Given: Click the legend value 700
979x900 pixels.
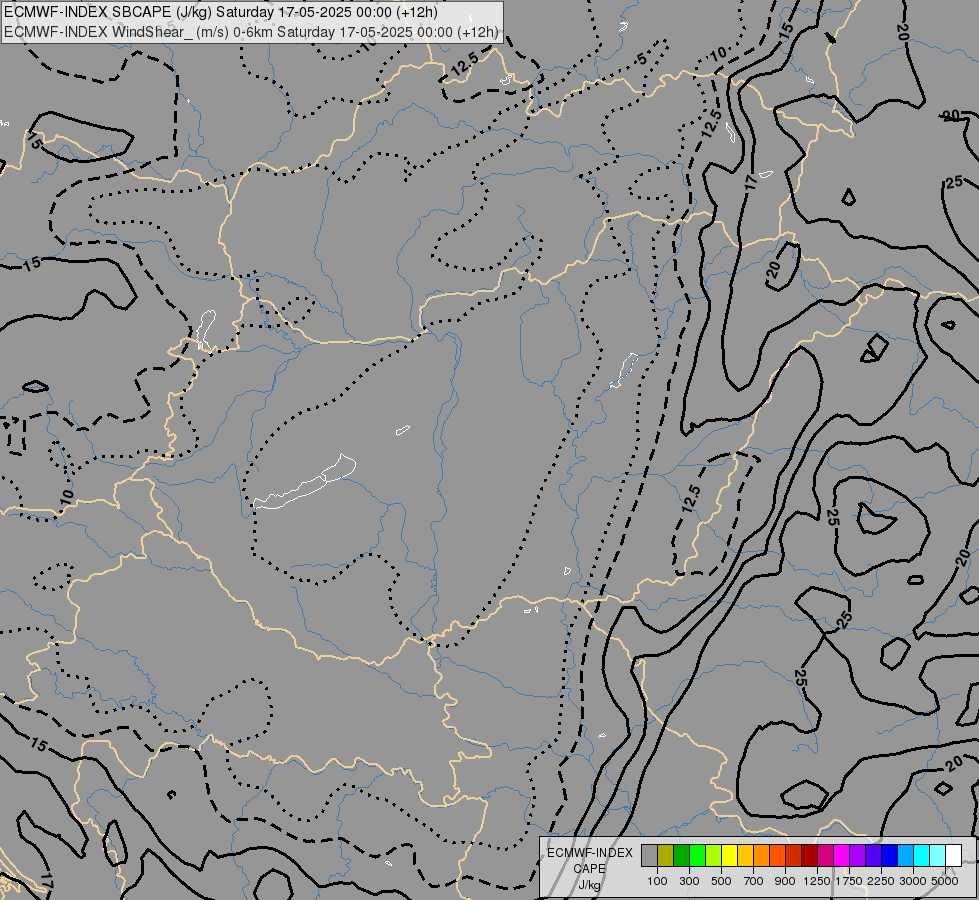Looking at the screenshot, I should (x=754, y=881).
